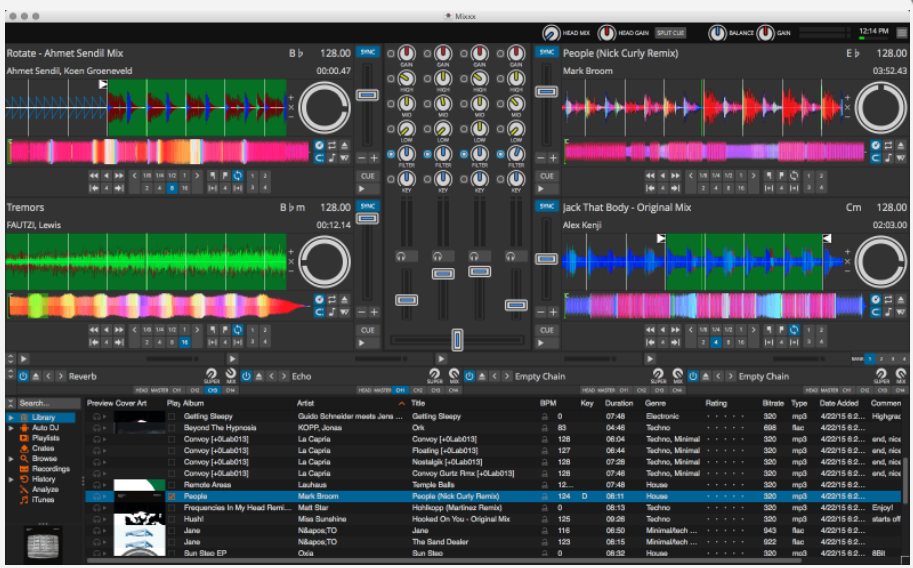This screenshot has width=913, height=568.
Task: Select 8-beat loop on the Rotate deck
Action: point(172,188)
